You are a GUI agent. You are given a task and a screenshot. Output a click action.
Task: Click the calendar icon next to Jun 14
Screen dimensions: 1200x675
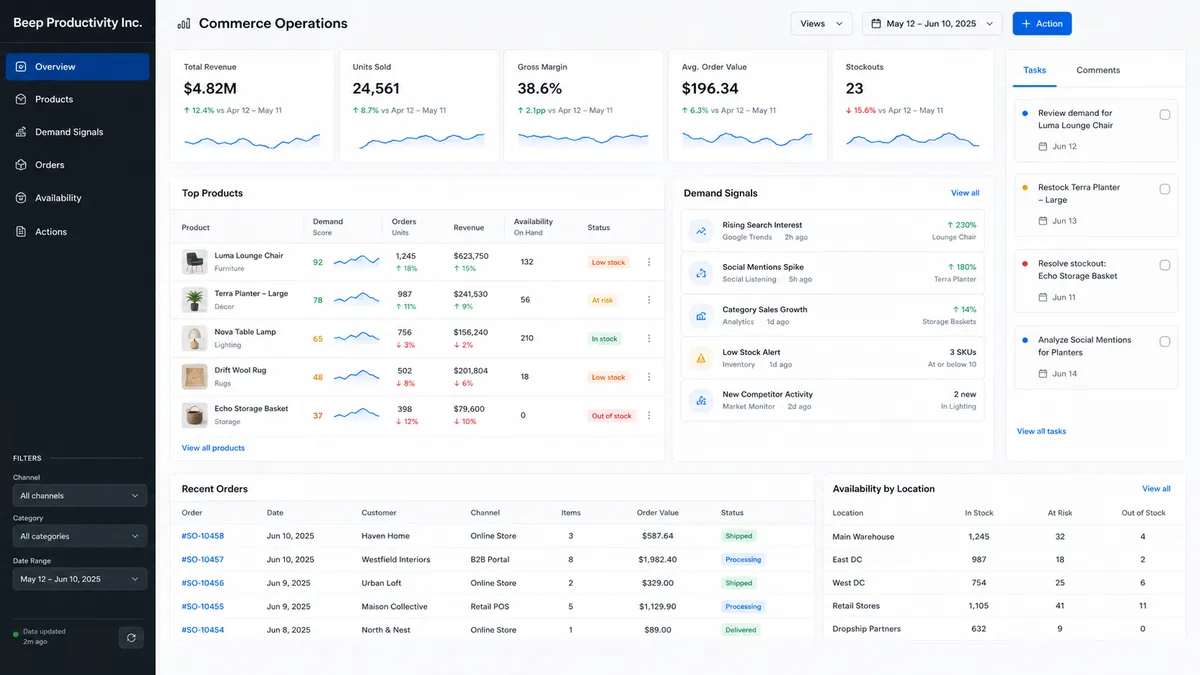point(1043,374)
